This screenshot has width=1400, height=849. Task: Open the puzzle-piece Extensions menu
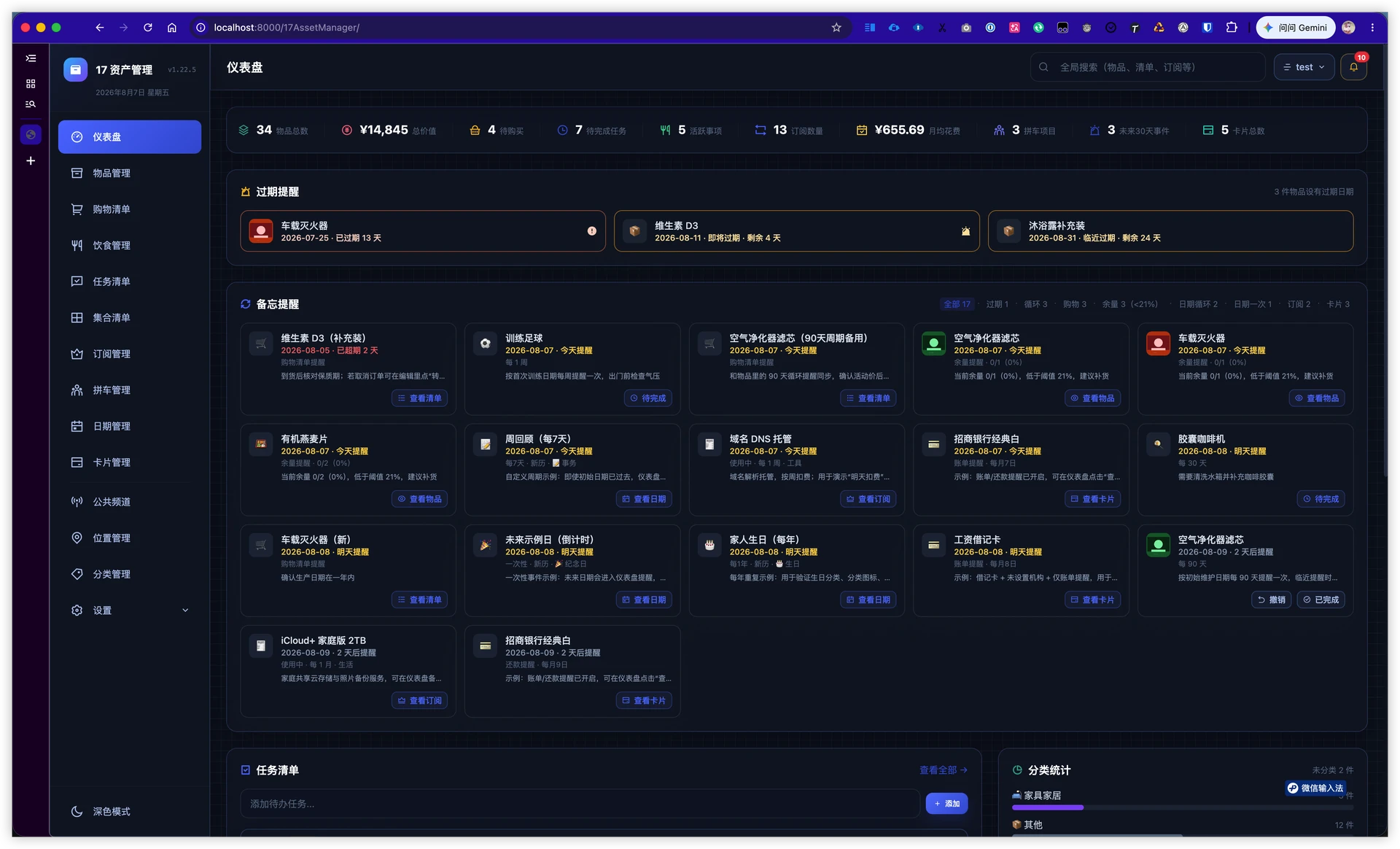coord(1232,28)
